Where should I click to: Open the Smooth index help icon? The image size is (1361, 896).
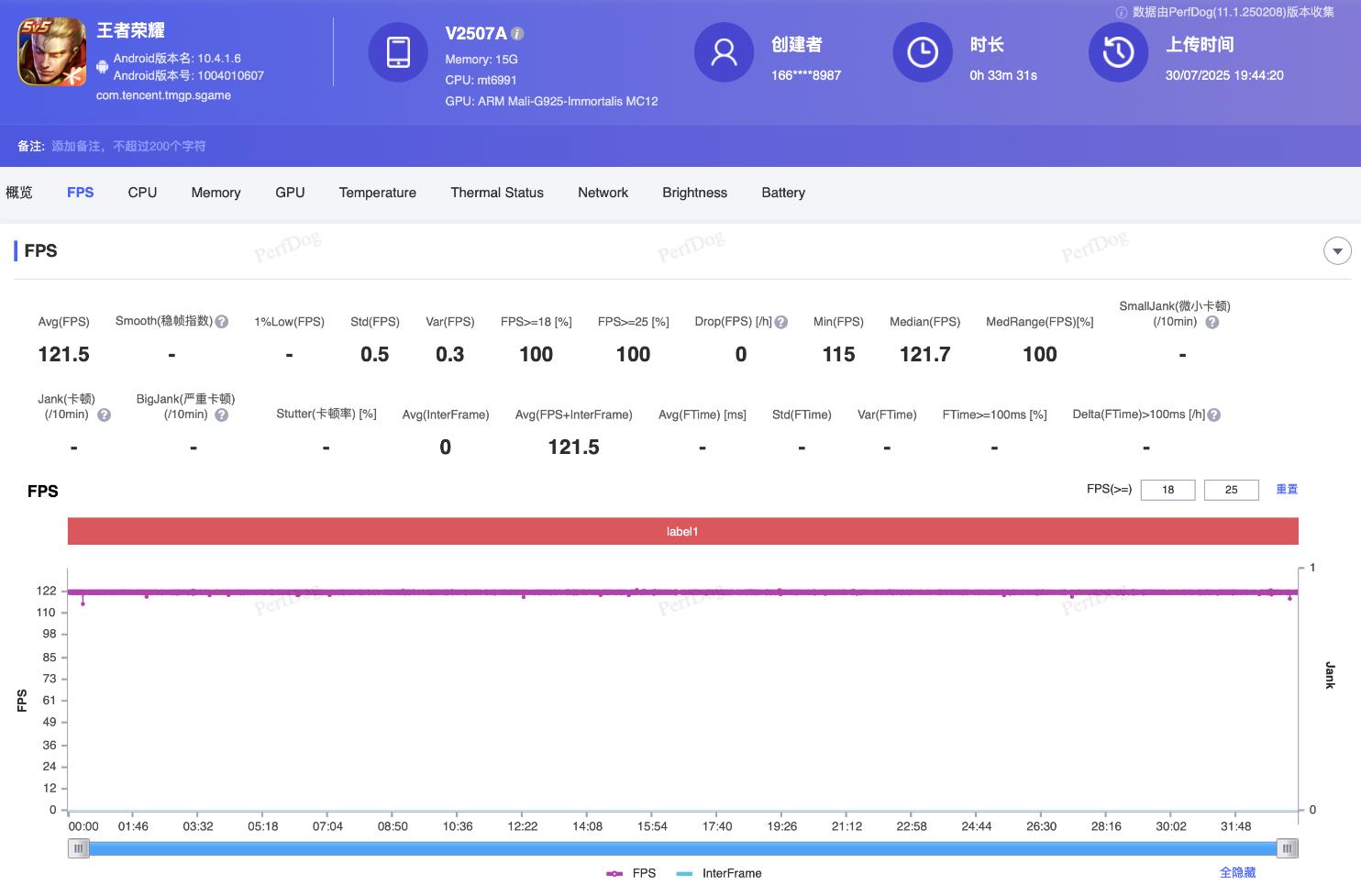(x=221, y=322)
